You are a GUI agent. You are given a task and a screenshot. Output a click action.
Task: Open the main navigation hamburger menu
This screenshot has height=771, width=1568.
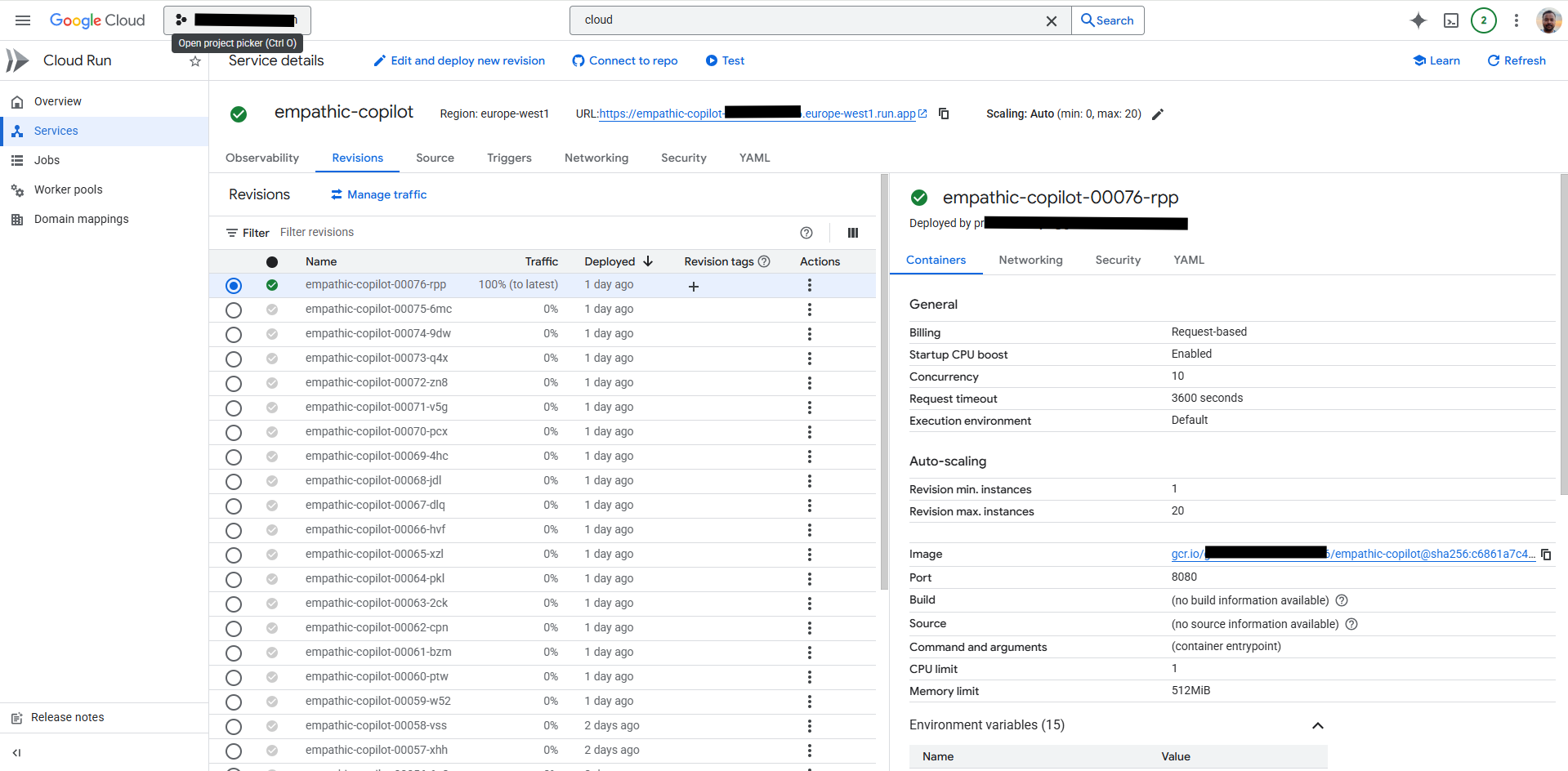tap(23, 20)
